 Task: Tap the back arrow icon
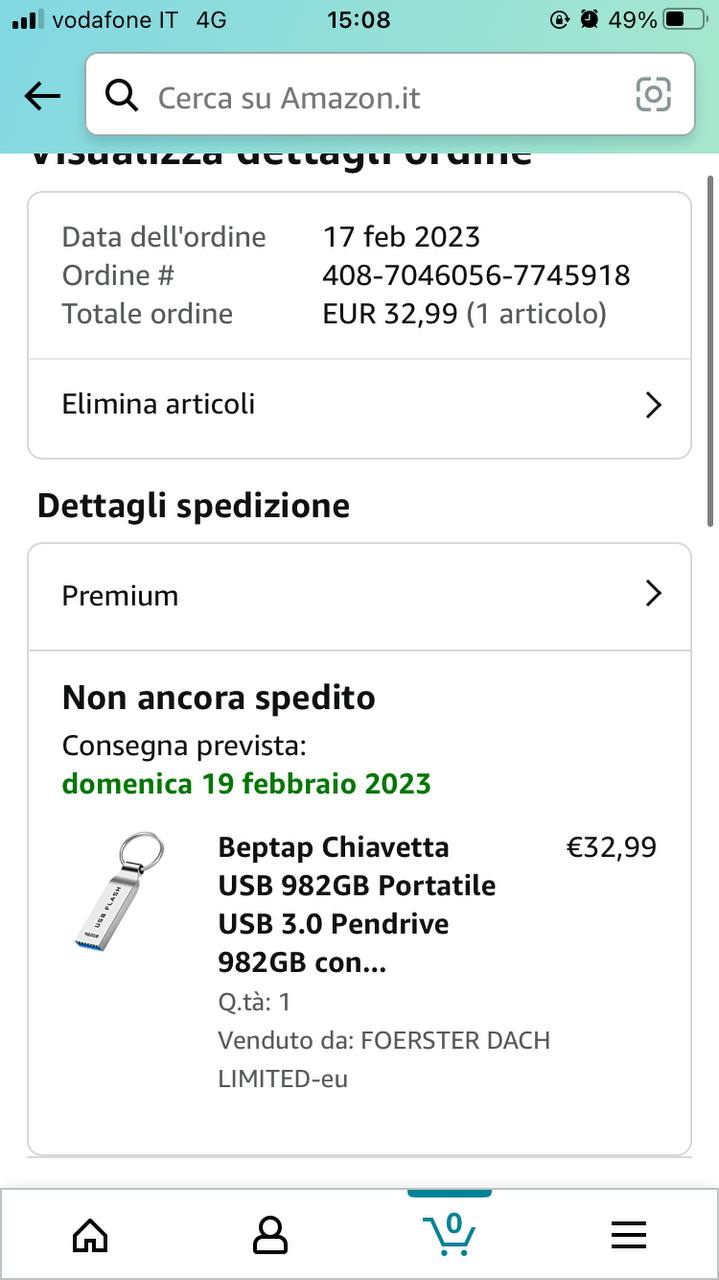tap(42, 96)
